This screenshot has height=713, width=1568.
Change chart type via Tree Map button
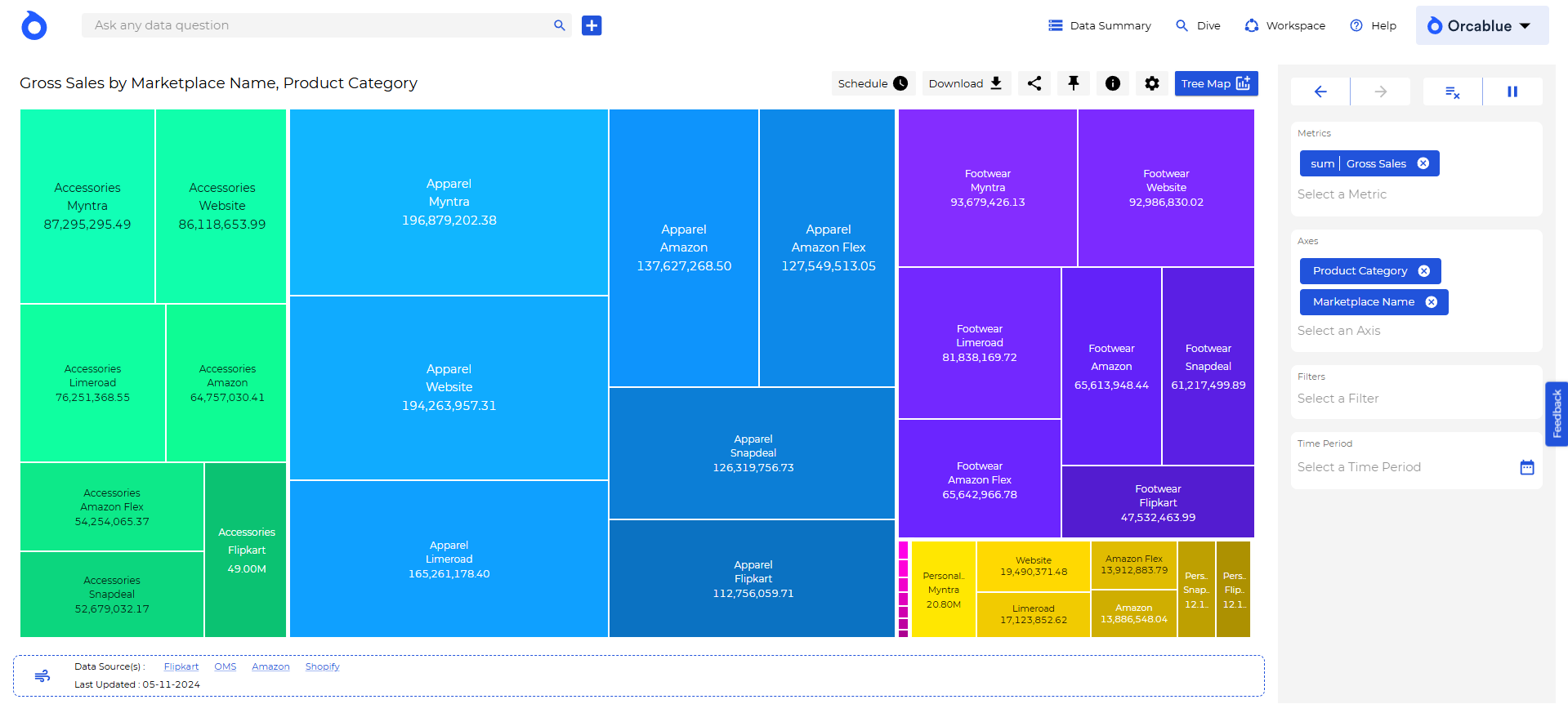pos(1216,83)
